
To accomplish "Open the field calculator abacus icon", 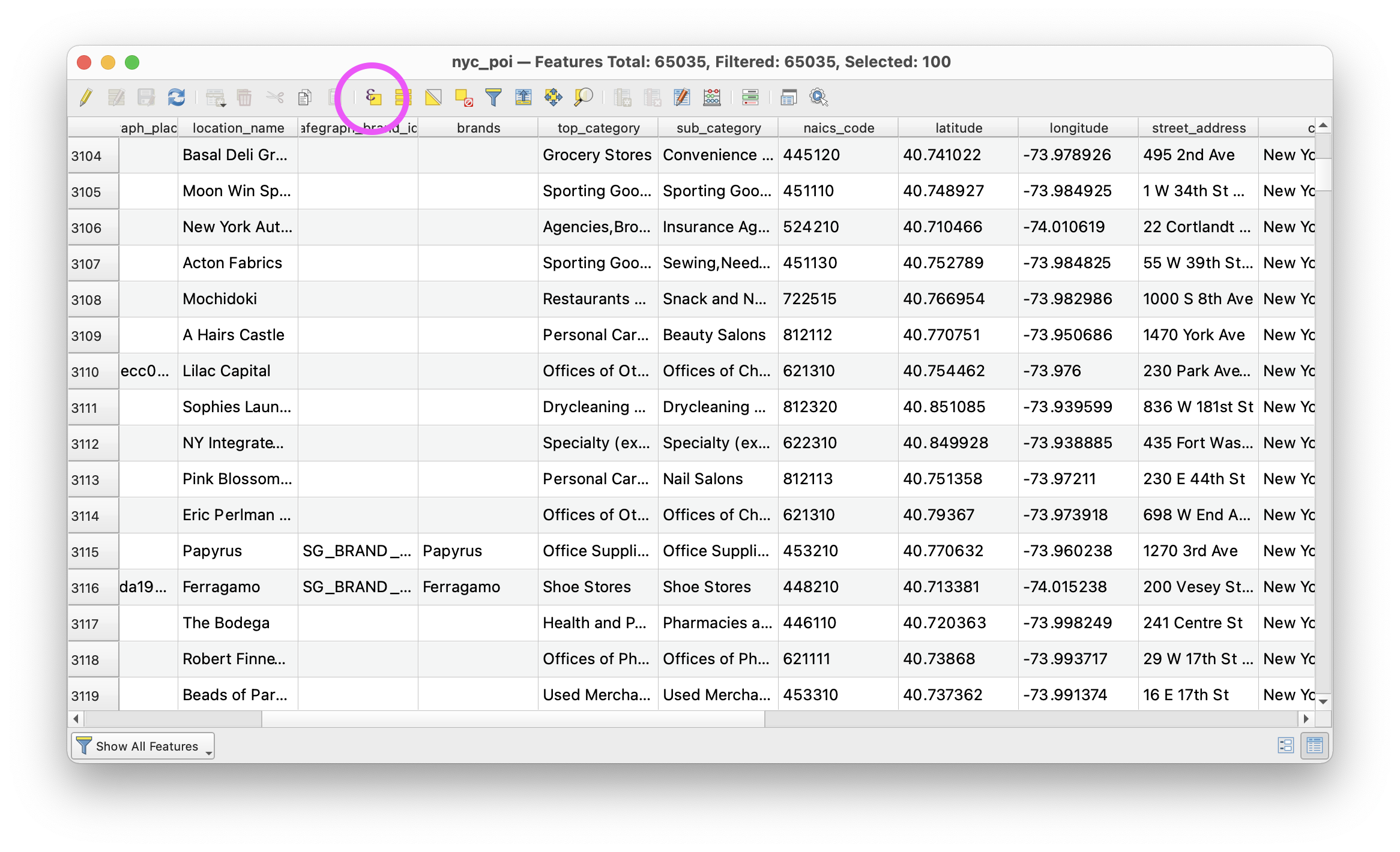I will point(712,97).
